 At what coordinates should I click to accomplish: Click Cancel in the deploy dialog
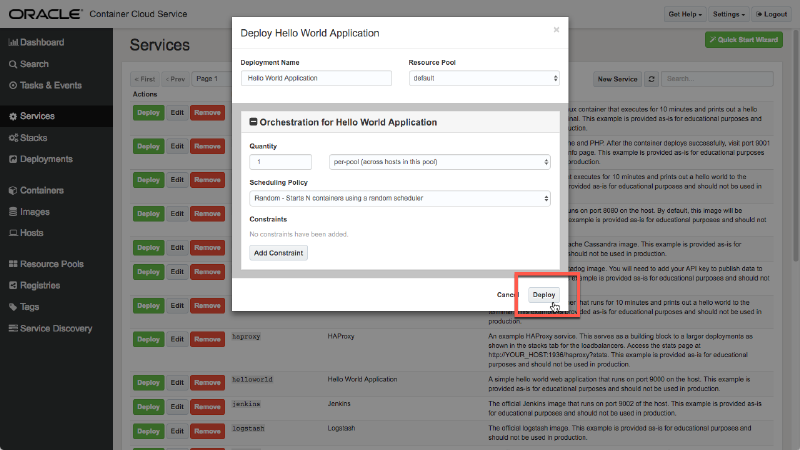[x=508, y=294]
